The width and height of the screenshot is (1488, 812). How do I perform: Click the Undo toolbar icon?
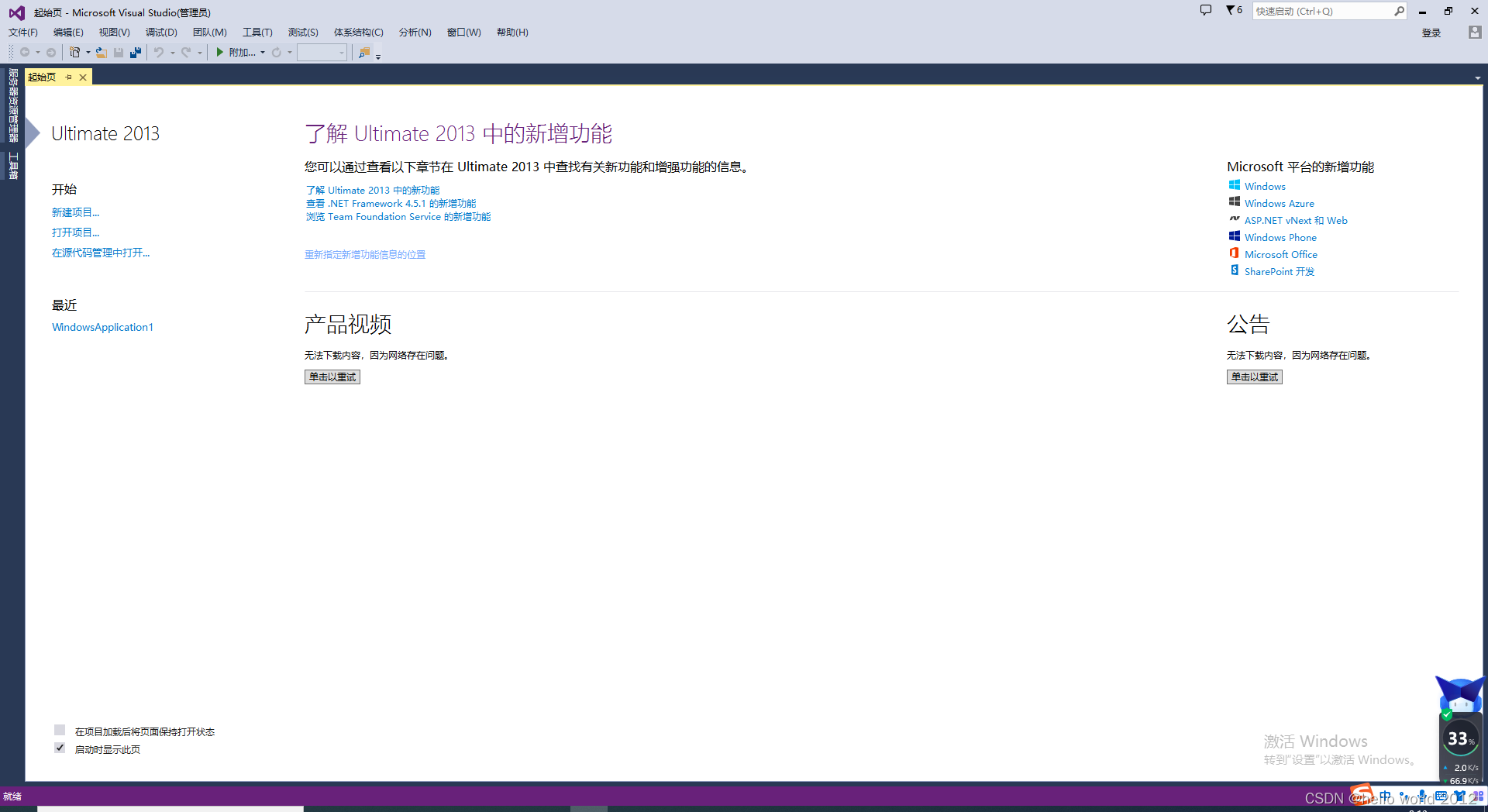[159, 53]
